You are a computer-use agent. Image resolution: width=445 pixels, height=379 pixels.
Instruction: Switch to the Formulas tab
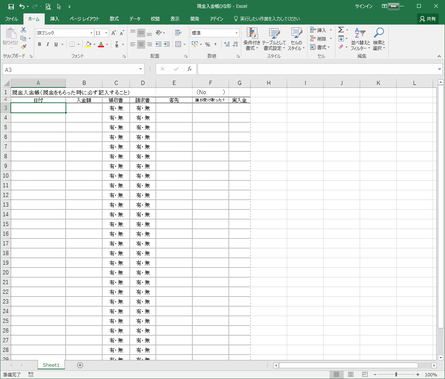tap(114, 19)
